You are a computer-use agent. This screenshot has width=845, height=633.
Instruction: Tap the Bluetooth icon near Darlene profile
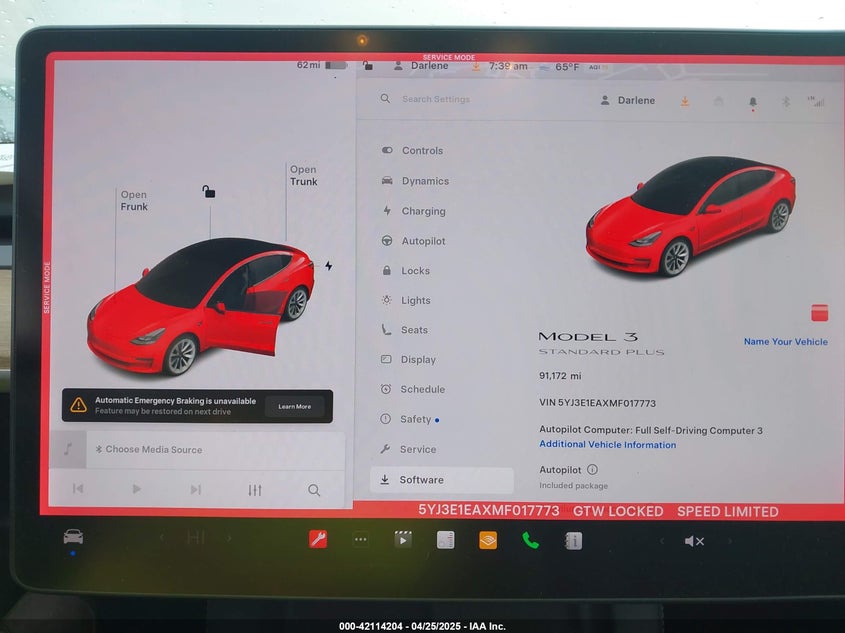coord(784,101)
